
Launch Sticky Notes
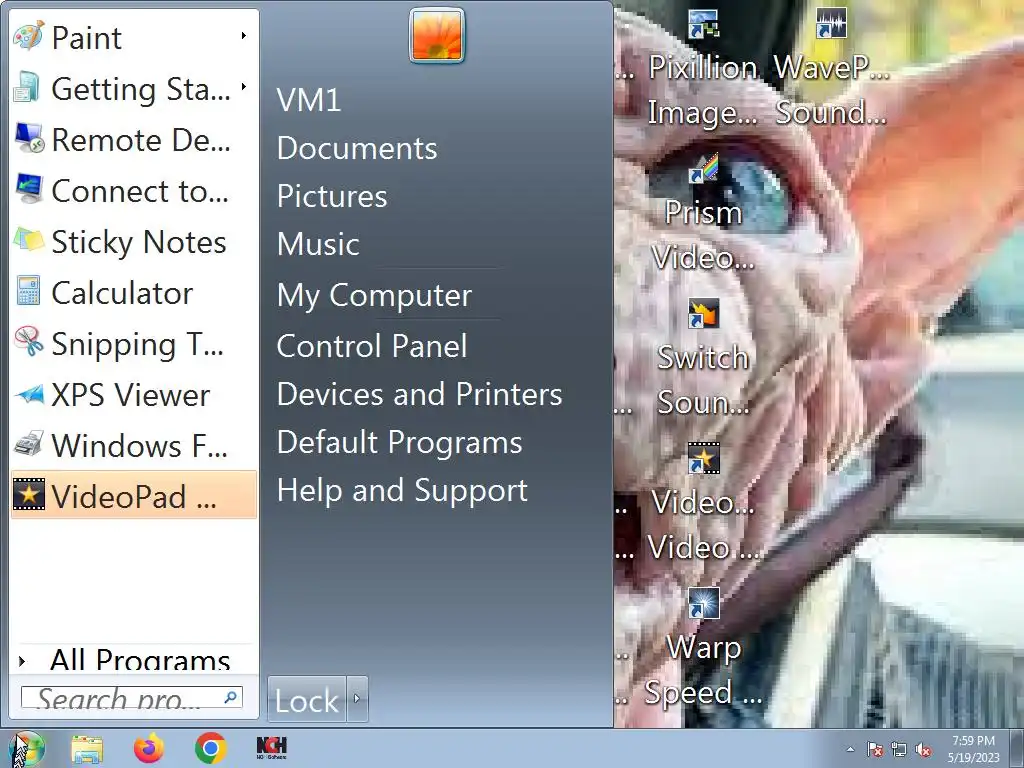point(133,241)
